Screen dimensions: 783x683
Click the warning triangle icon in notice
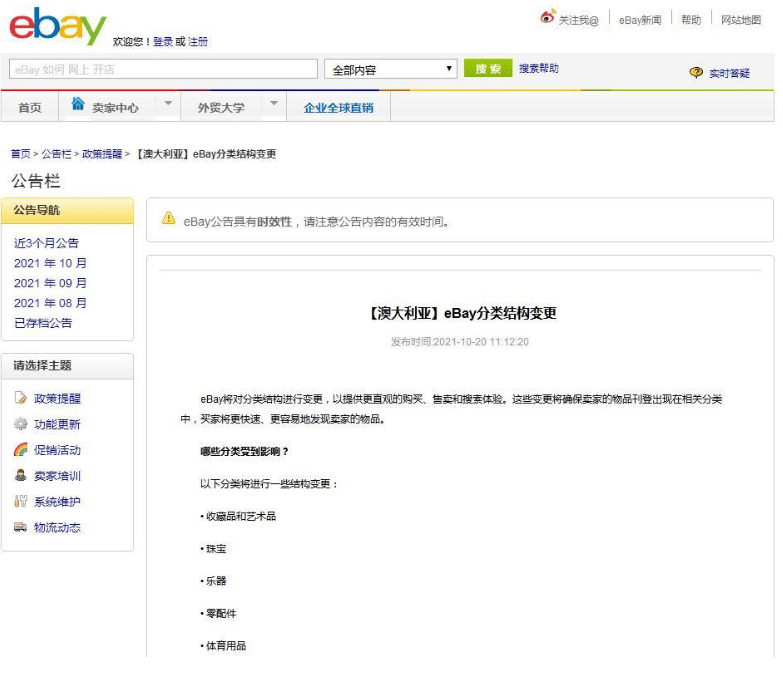169,218
